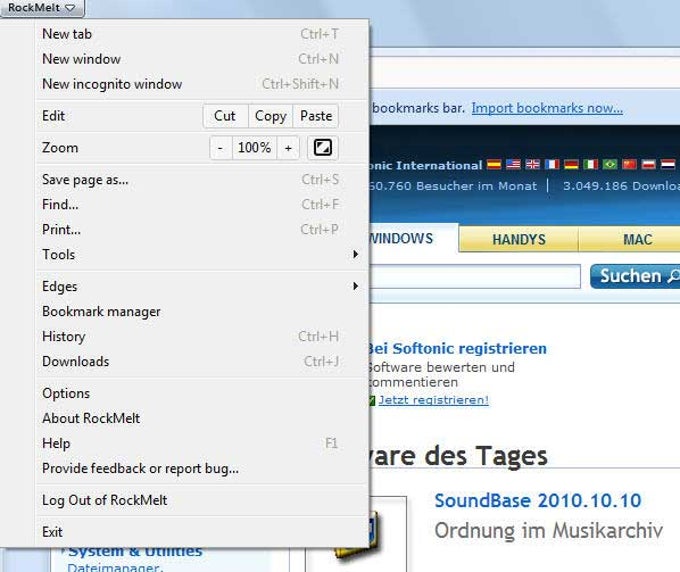The height and width of the screenshot is (572, 680).
Task: Select the Polish flag icon
Action: click(x=649, y=164)
